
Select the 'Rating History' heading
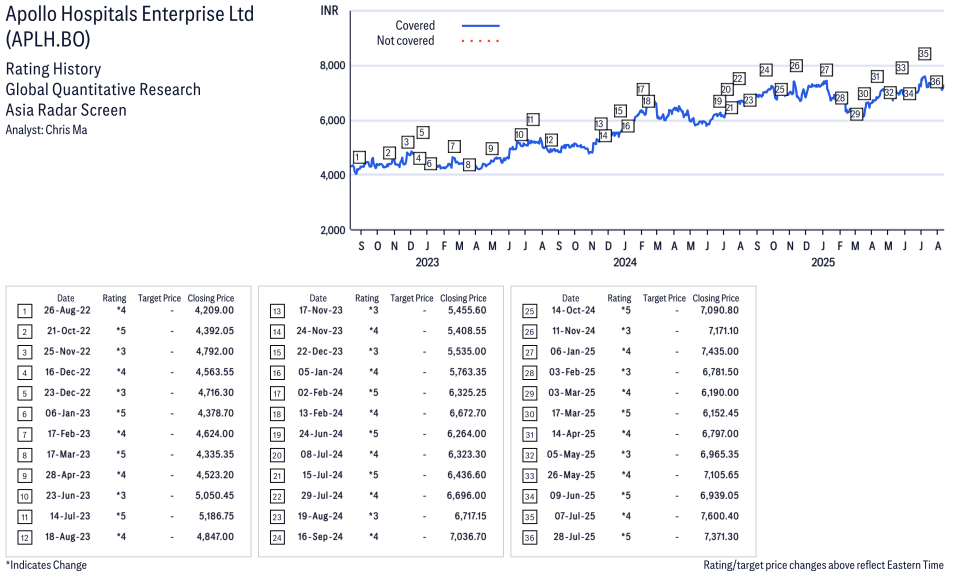pyautogui.click(x=53, y=69)
